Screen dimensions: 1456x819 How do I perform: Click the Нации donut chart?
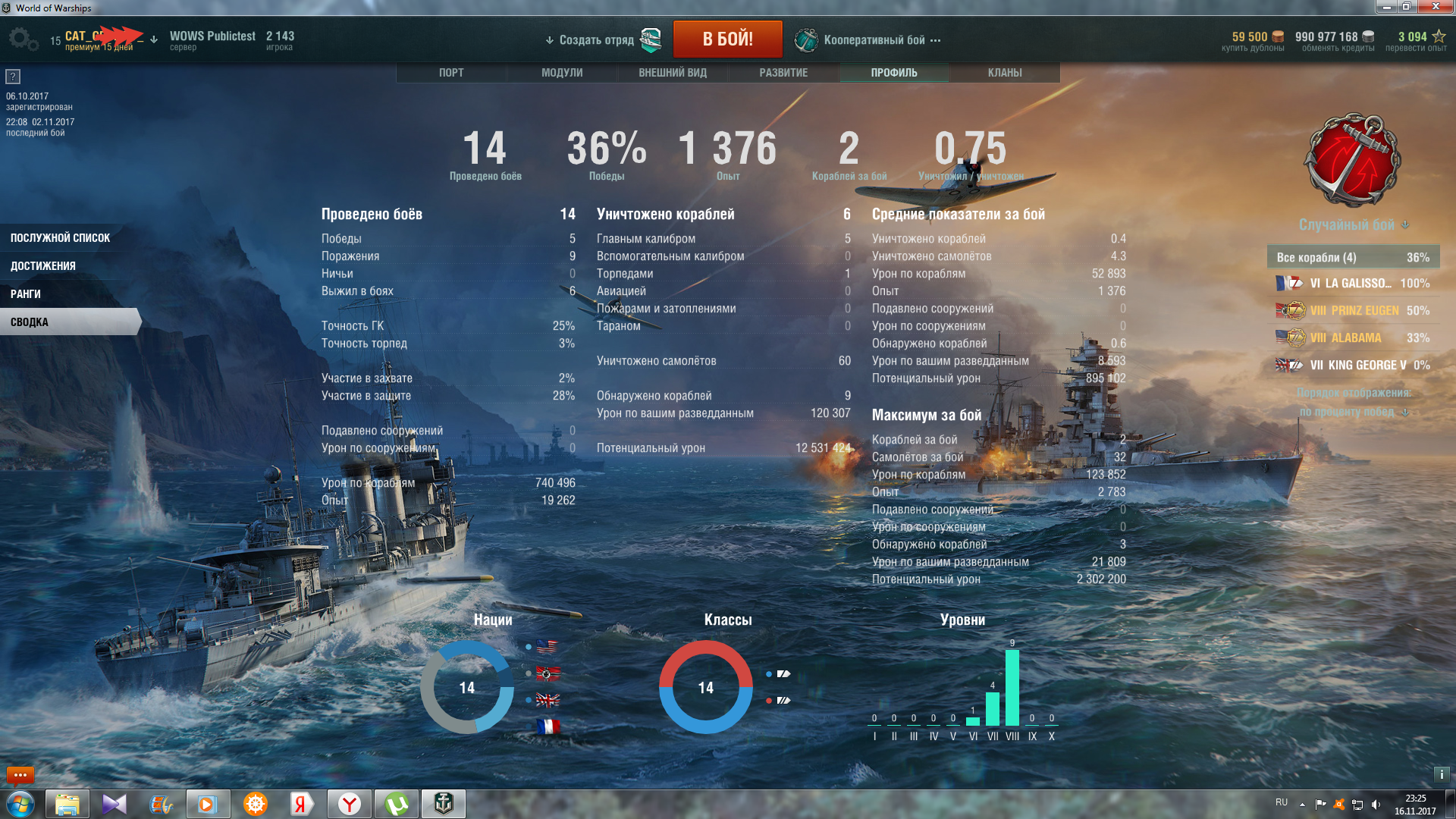coord(467,687)
